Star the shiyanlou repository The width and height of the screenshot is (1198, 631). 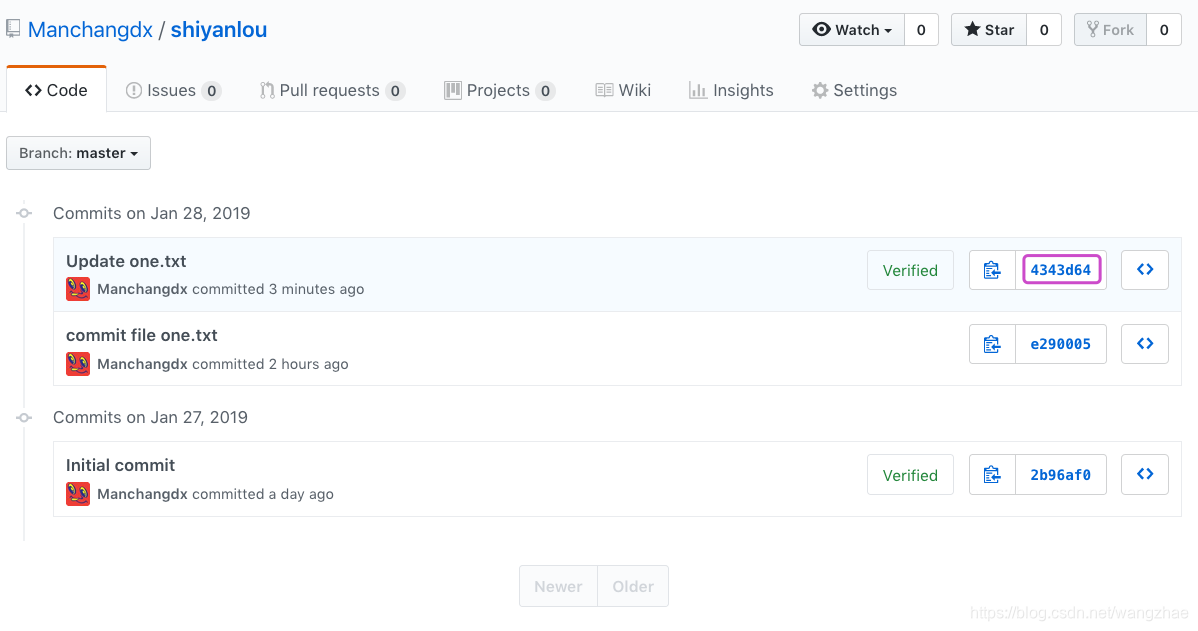pyautogui.click(x=989, y=30)
